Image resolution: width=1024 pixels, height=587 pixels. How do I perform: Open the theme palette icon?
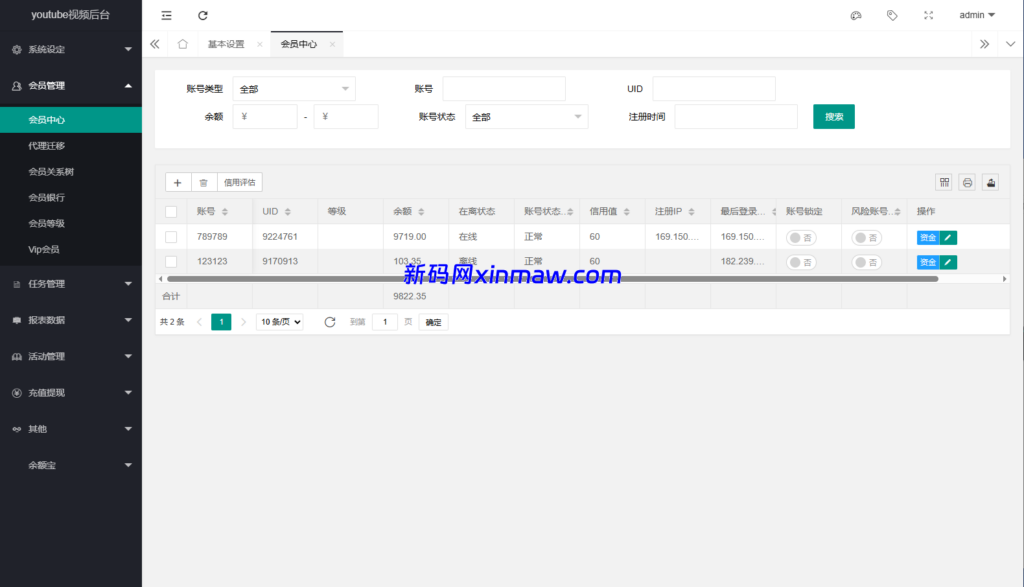coord(856,15)
